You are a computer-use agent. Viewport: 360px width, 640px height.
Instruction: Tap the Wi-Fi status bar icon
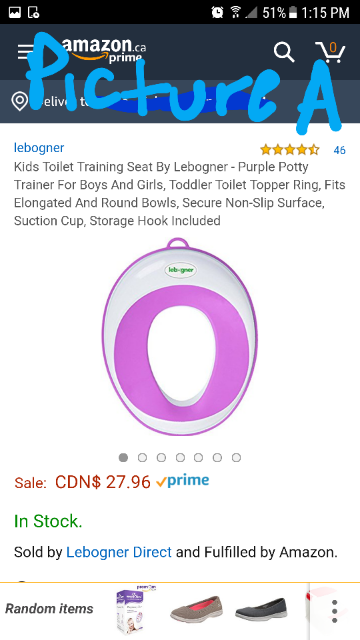click(x=236, y=12)
